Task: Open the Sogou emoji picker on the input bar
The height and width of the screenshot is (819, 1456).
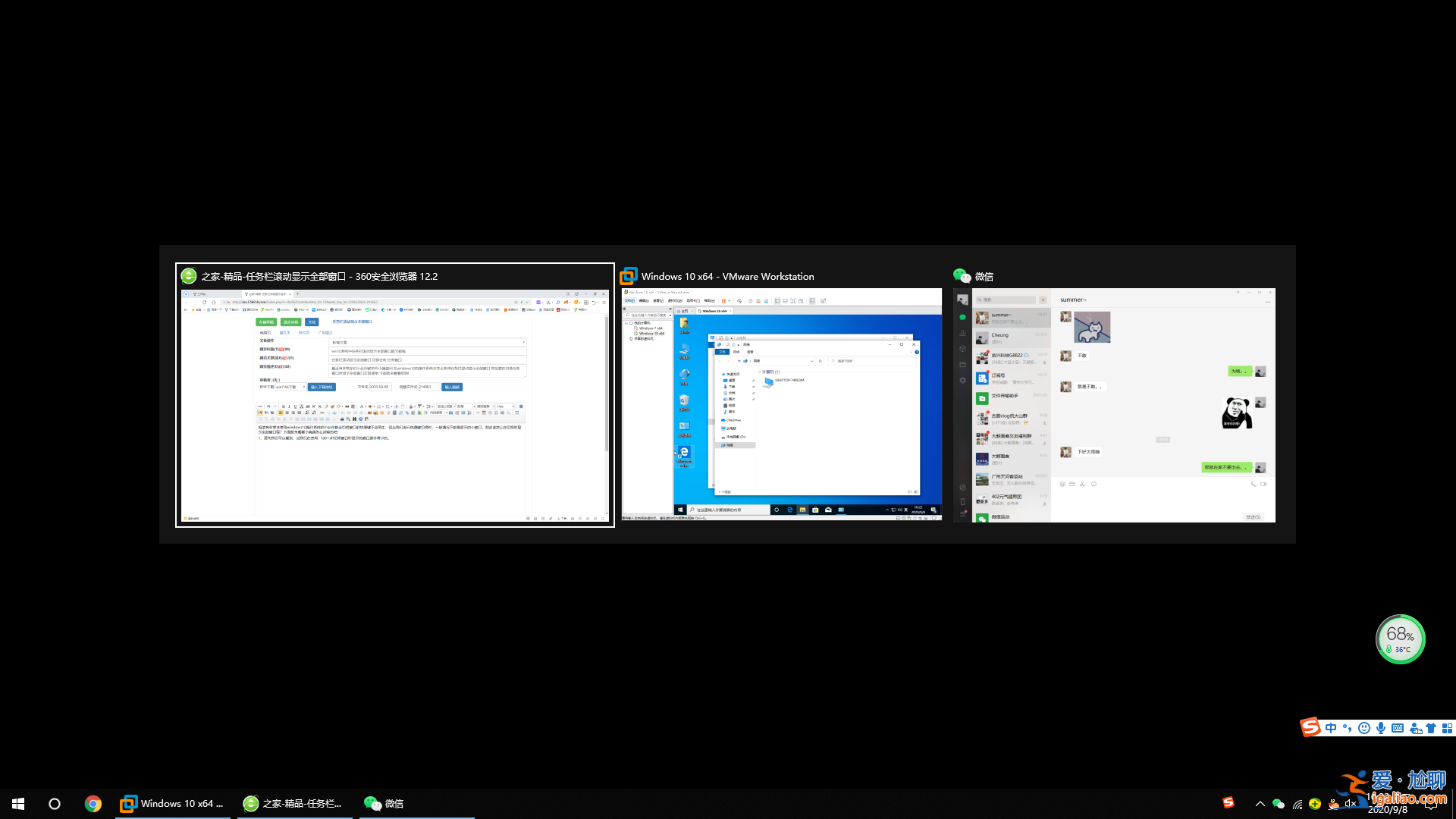Action: tap(1364, 727)
